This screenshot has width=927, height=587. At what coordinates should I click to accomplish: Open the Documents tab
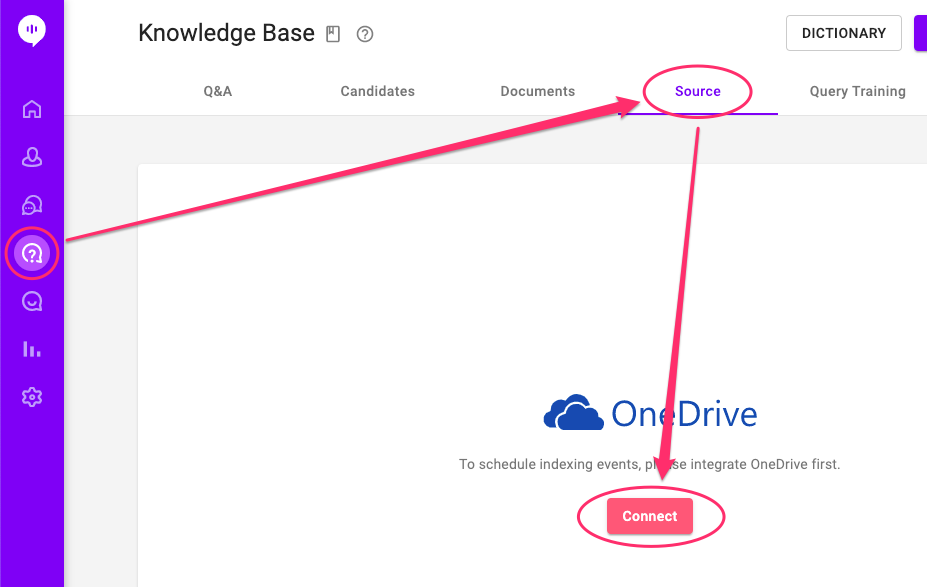click(538, 91)
